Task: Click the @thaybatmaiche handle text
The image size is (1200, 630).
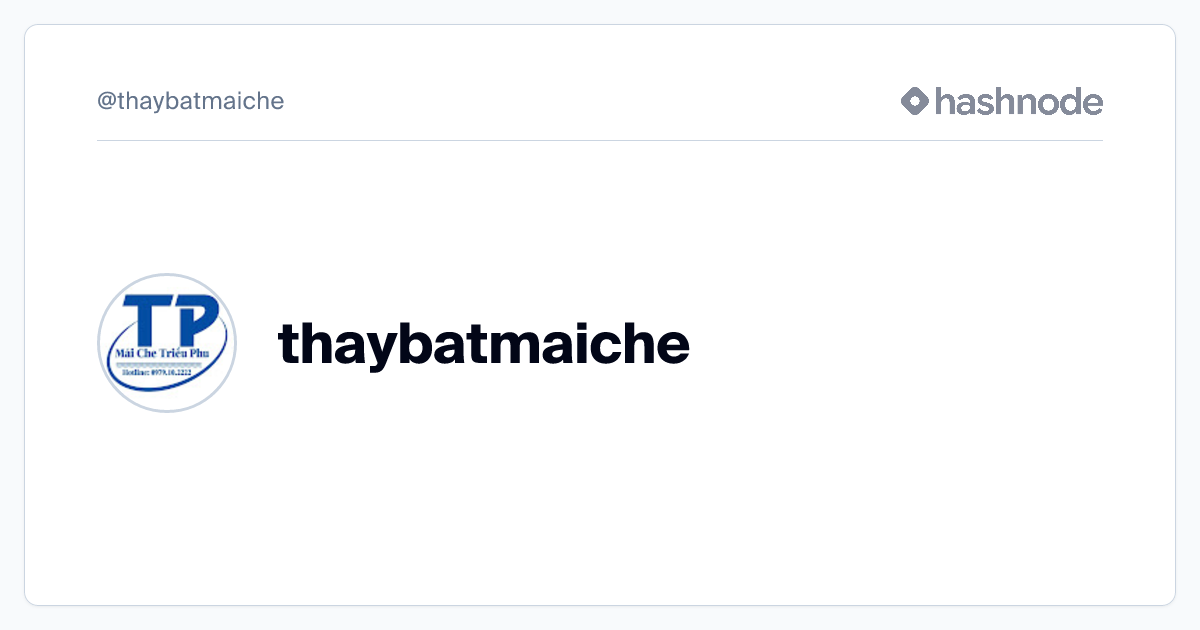Action: (191, 101)
